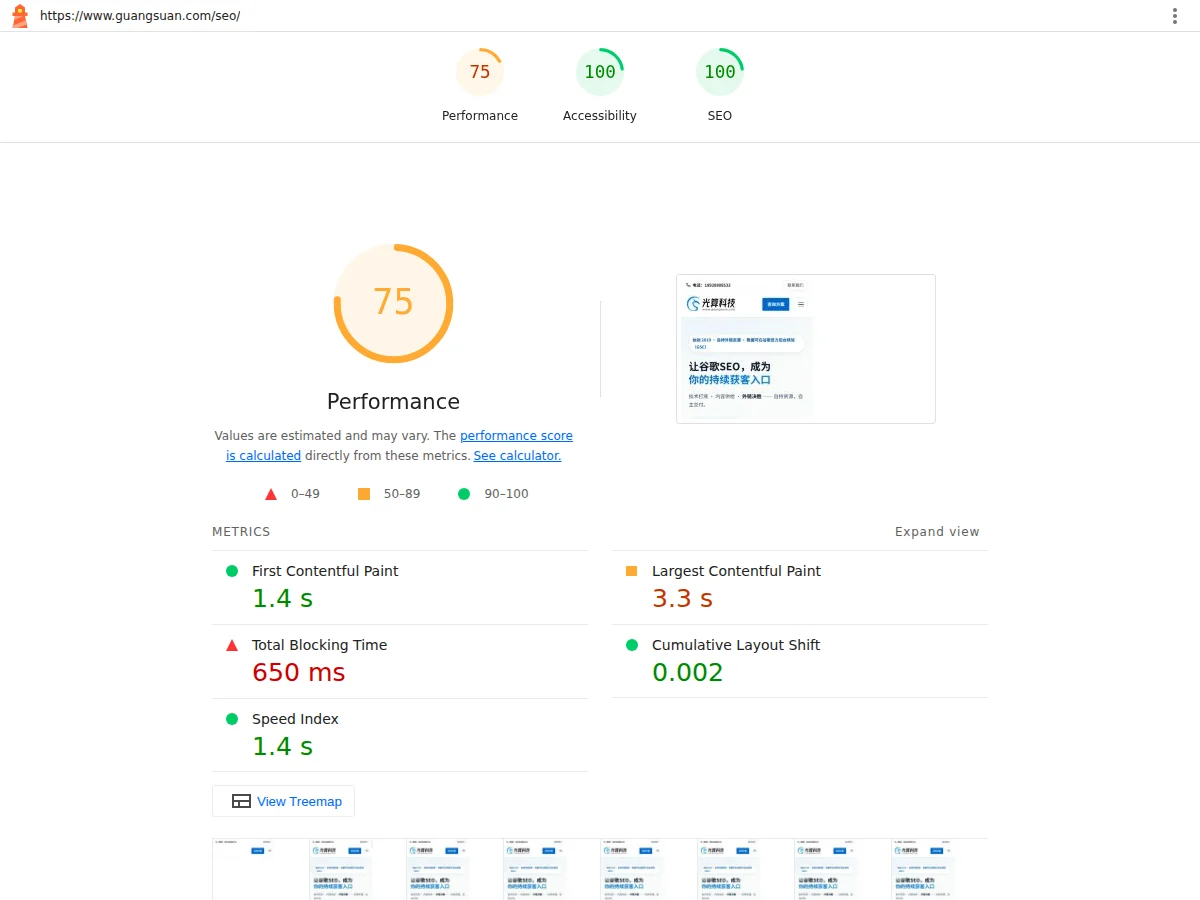
Task: Click the green circle beside First Contentful Paint
Action: point(232,571)
